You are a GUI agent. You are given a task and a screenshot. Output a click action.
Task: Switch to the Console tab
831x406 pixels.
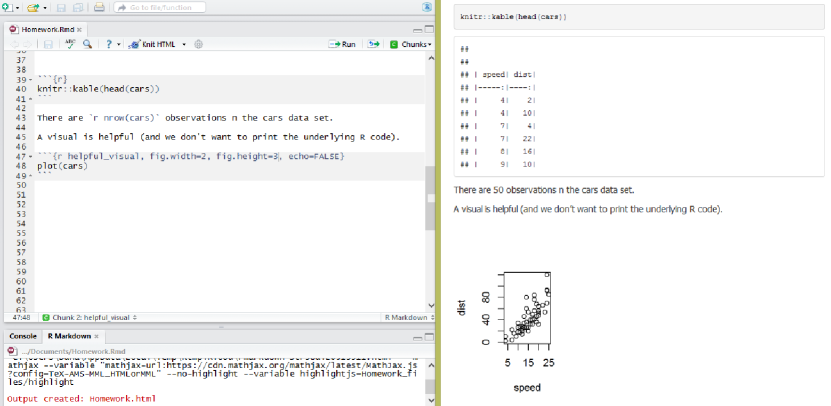point(22,336)
